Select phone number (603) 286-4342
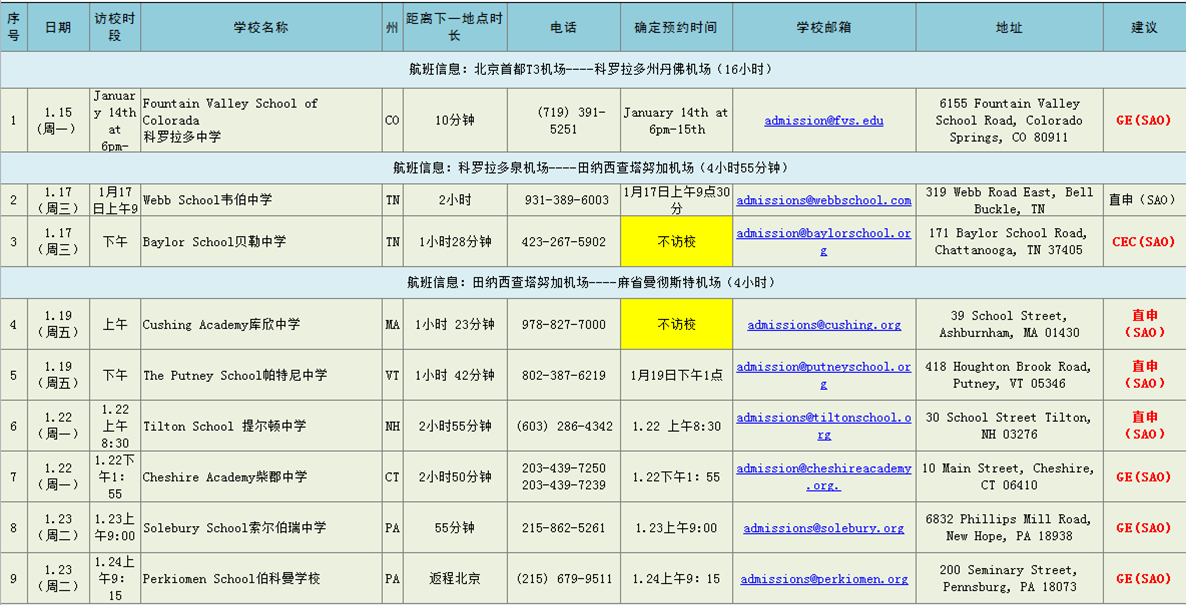The height and width of the screenshot is (605, 1186). 564,426
